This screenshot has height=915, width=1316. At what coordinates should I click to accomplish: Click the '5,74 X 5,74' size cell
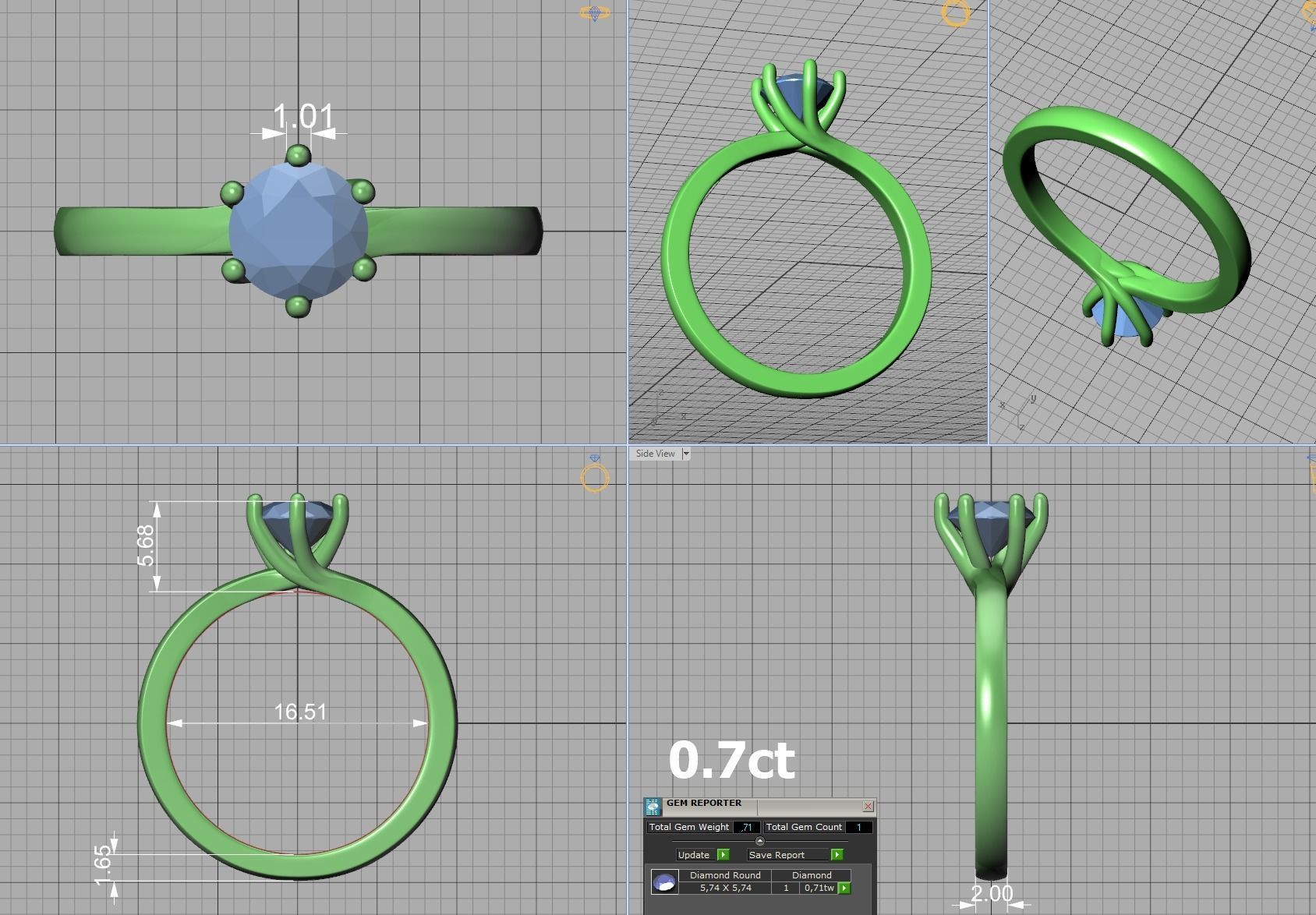(725, 888)
